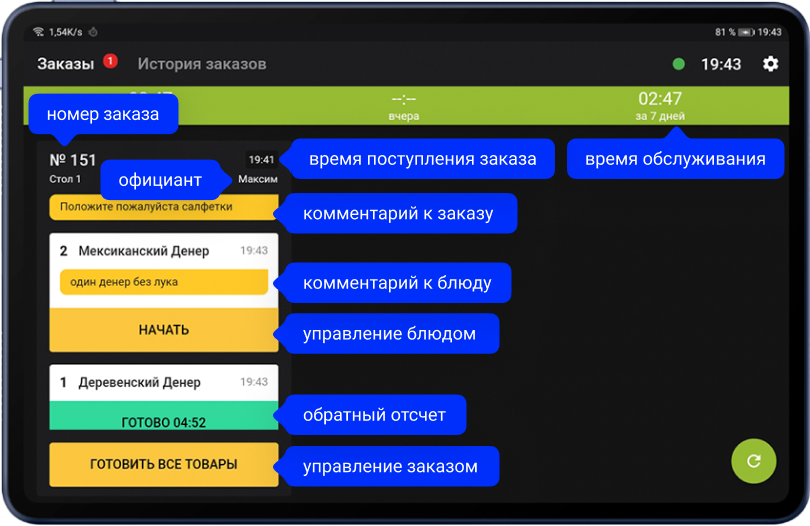
Task: Click order comment Положите пожалуйста салфетки
Action: [164, 207]
